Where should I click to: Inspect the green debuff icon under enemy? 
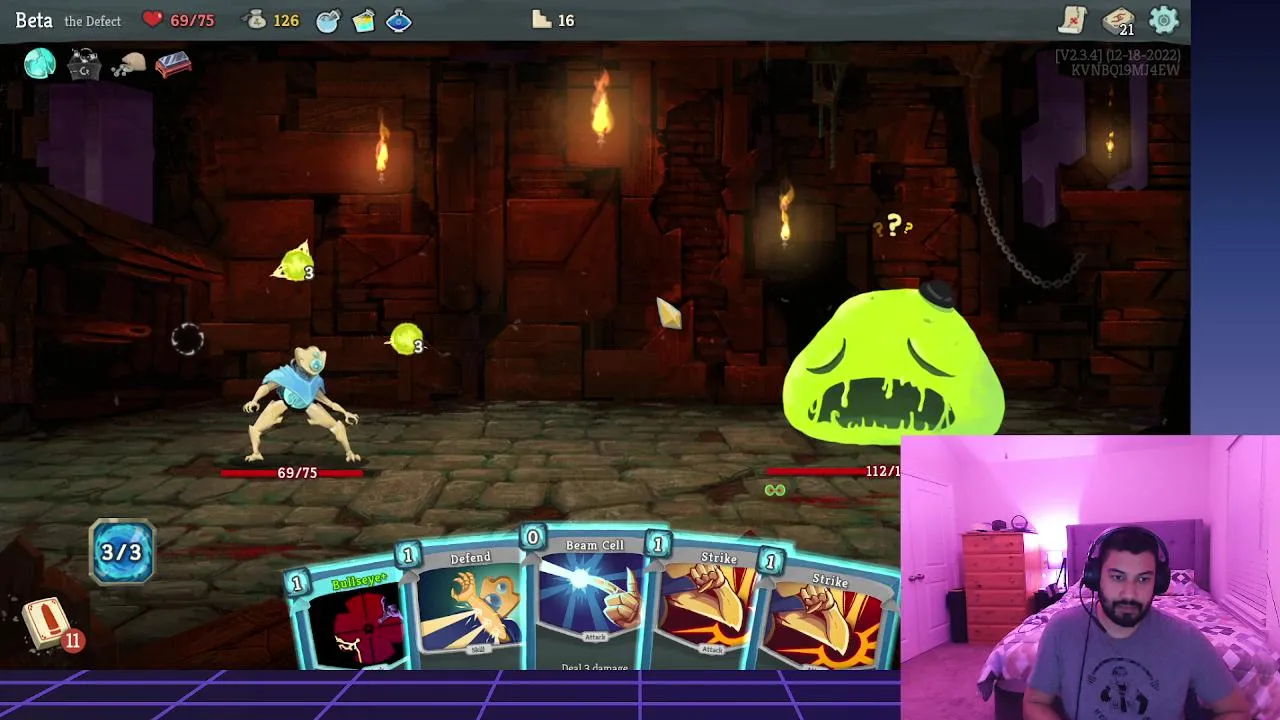coord(775,490)
